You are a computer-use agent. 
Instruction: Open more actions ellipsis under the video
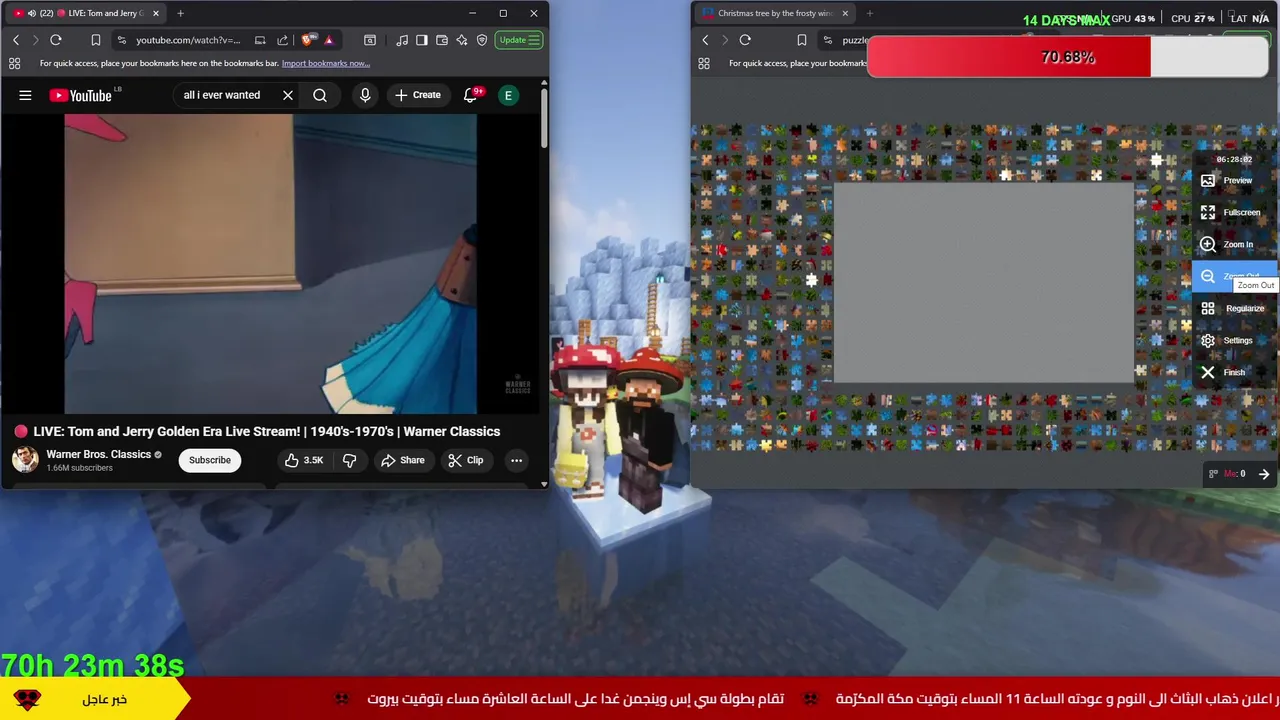click(x=516, y=460)
